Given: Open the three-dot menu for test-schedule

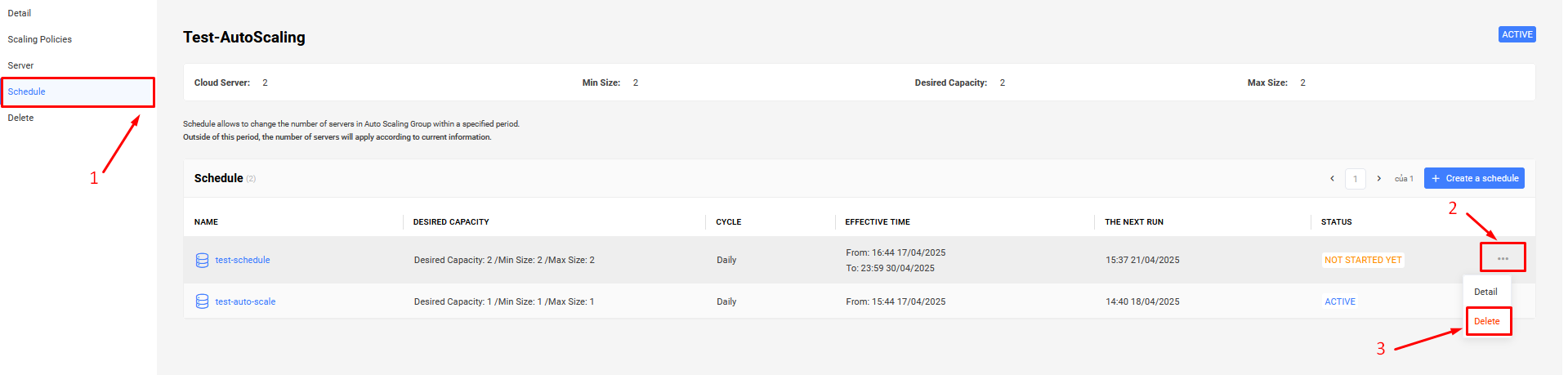Looking at the screenshot, I should click(1503, 258).
